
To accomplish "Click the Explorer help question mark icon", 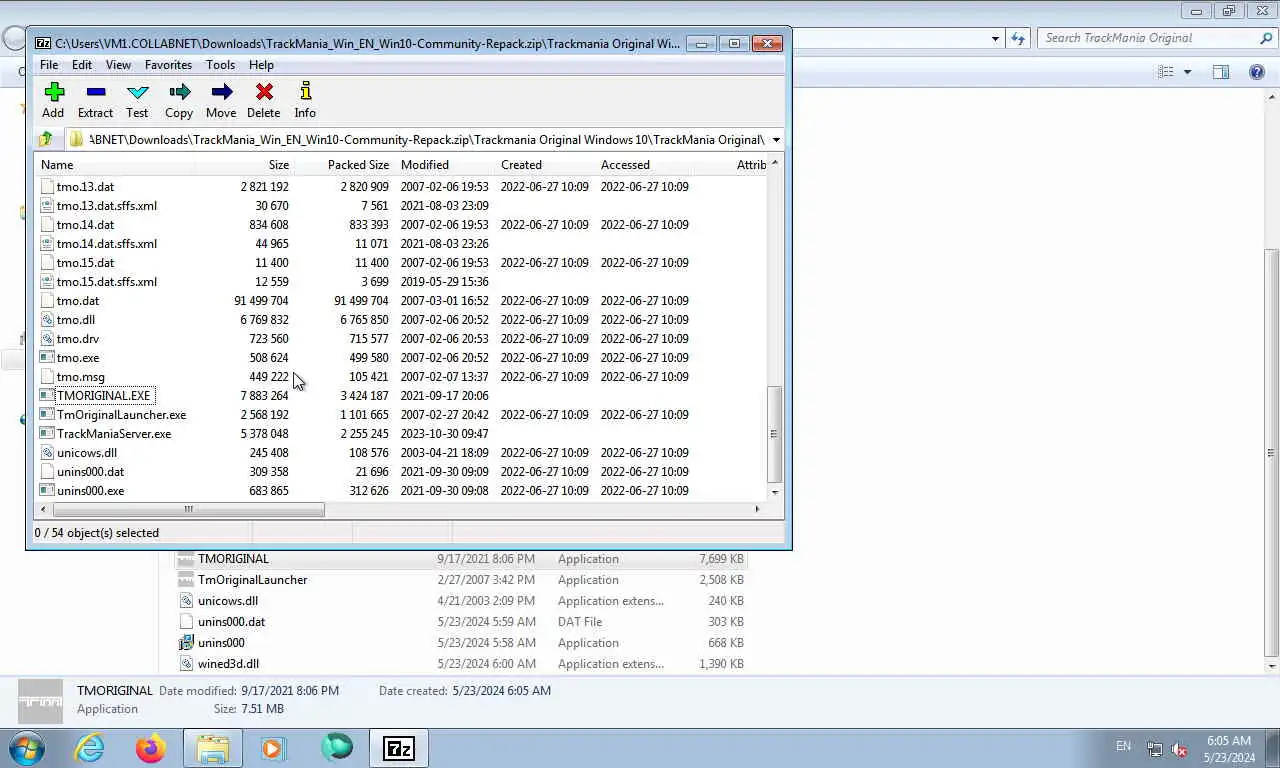I will (x=1257, y=72).
